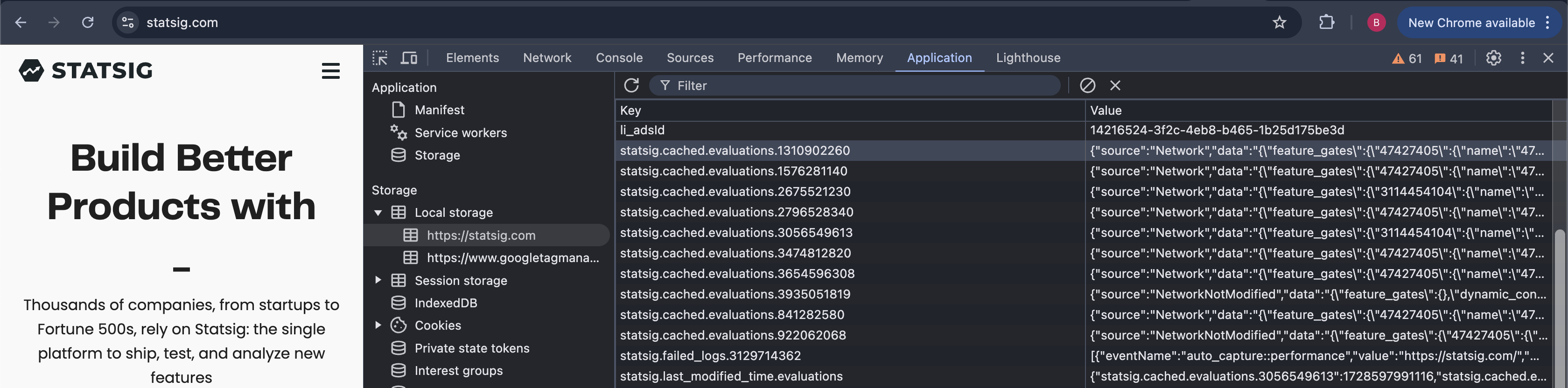Open the Lighthouse tab

[x=1028, y=58]
